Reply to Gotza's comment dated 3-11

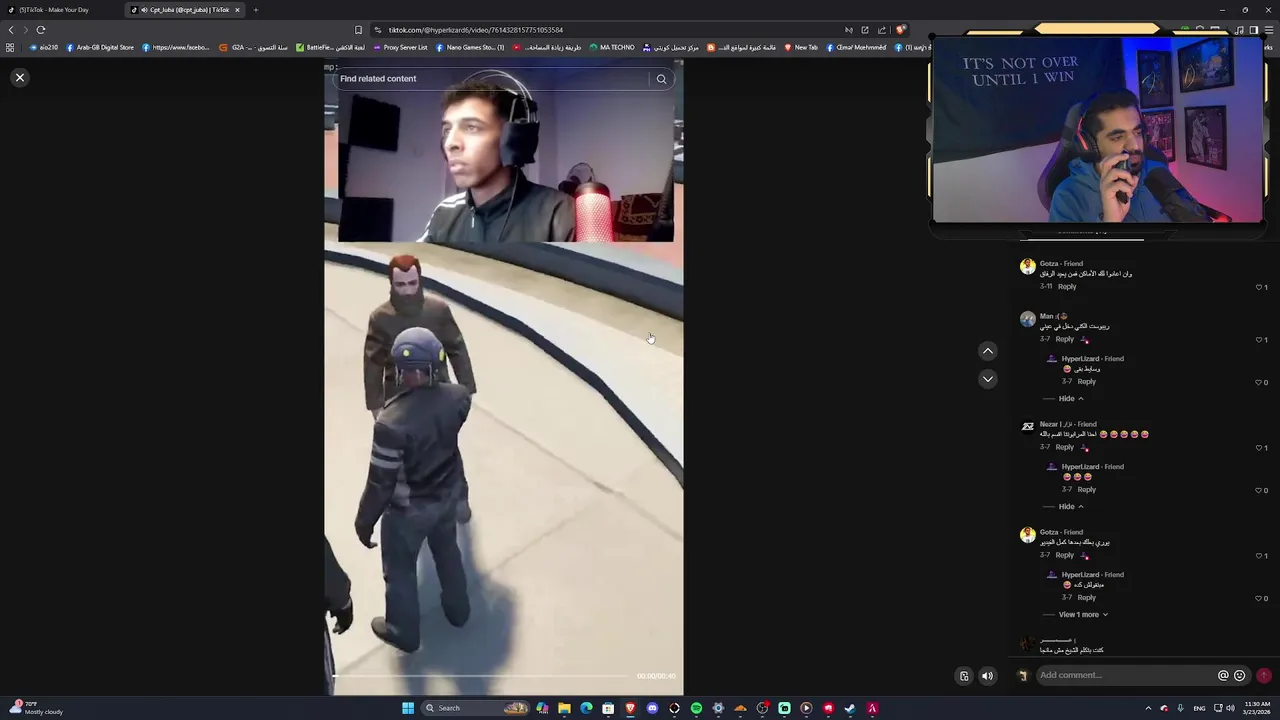coord(1067,287)
